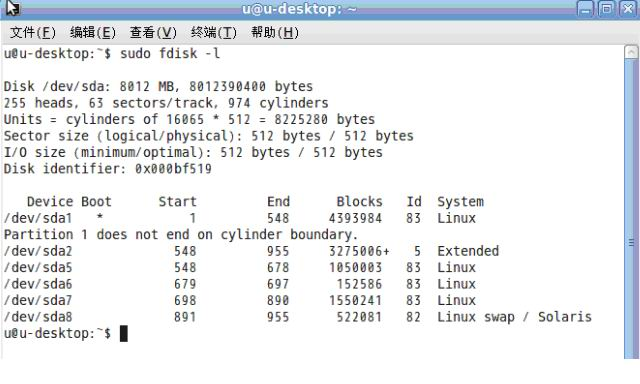Click blocks value 1050003

point(356,268)
